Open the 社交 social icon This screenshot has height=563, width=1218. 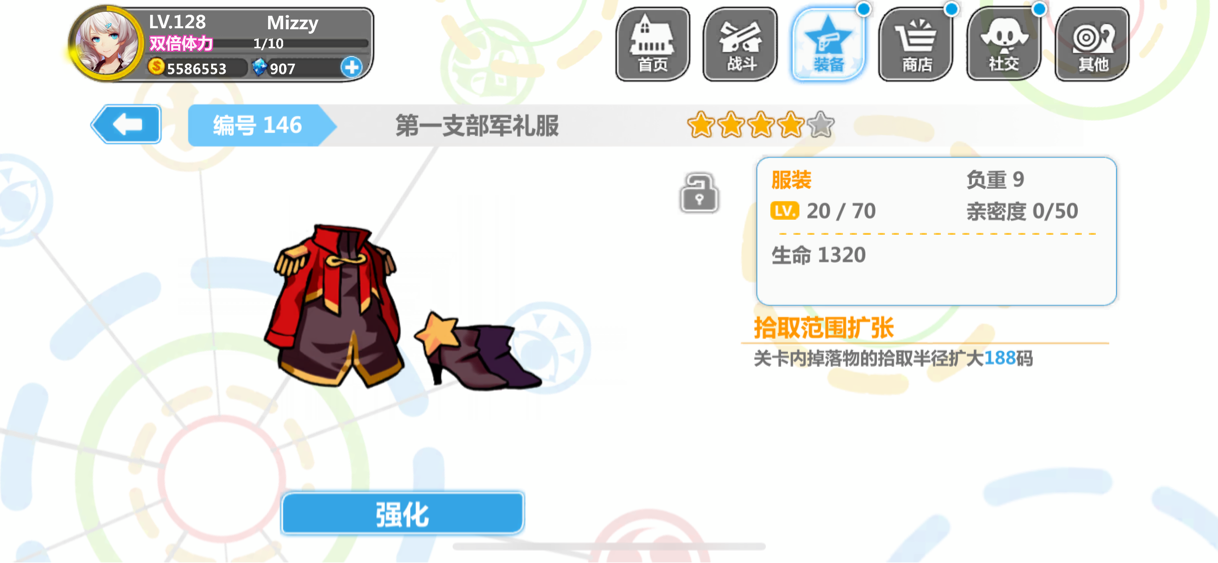click(1004, 45)
